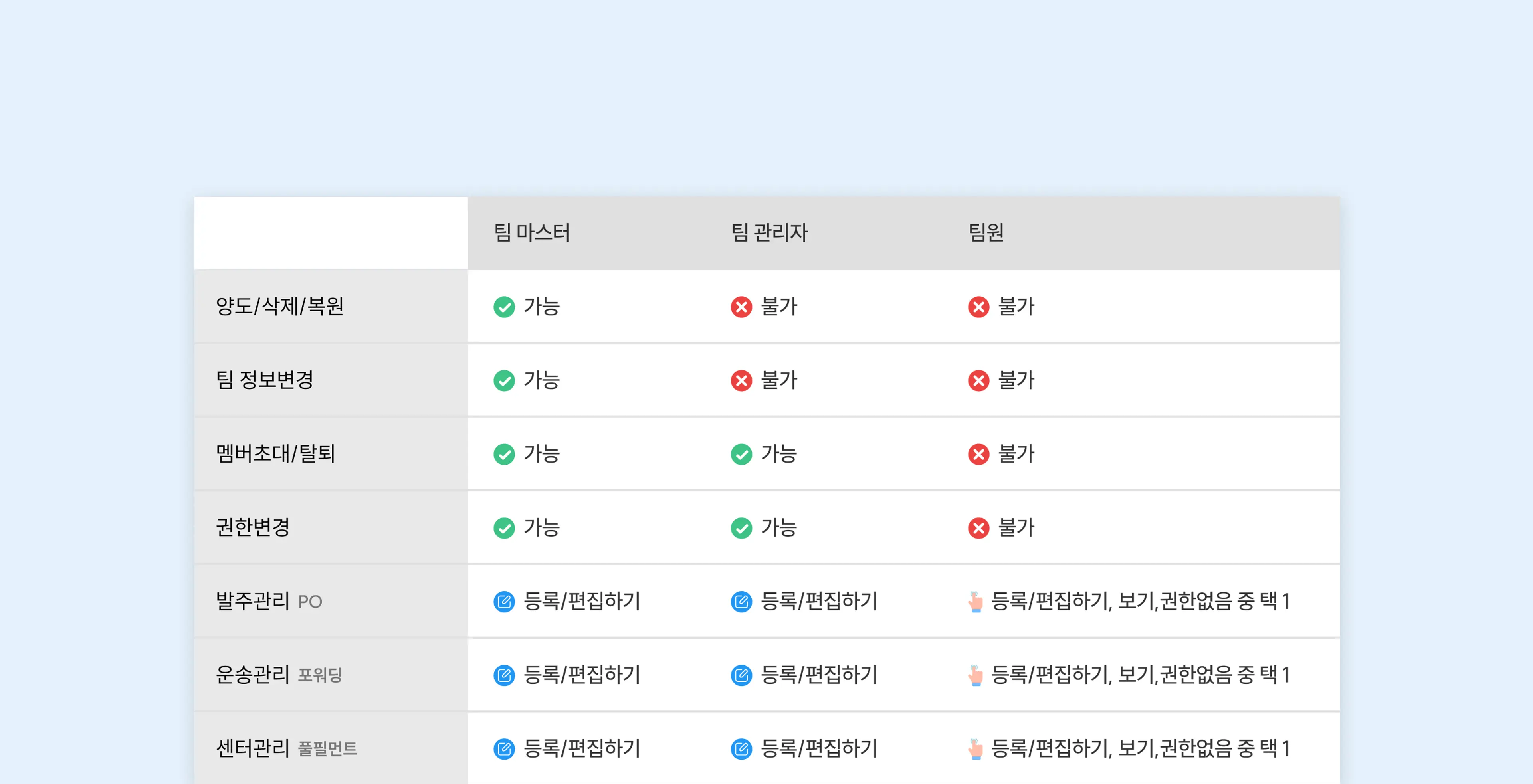Screen dimensions: 1533x784
Task: Select the 팀 정보변경 row label
Action: pos(264,380)
